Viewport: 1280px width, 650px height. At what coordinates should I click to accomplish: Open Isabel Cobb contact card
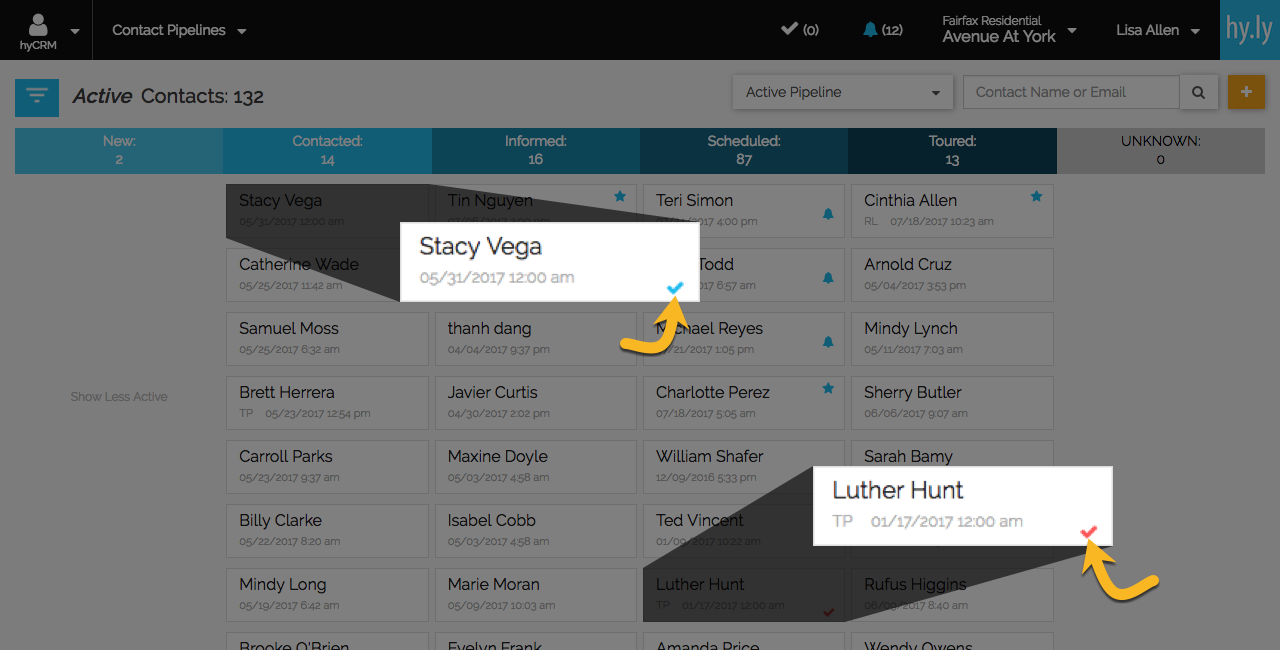(536, 530)
